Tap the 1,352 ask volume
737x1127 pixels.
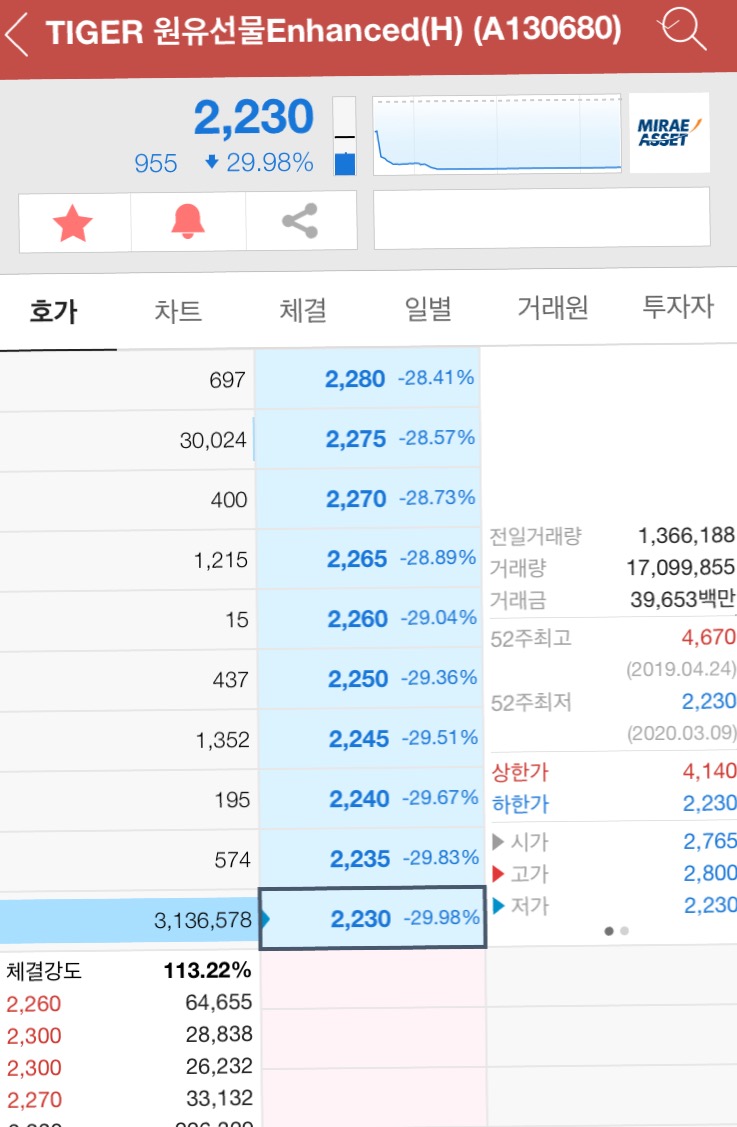point(222,740)
